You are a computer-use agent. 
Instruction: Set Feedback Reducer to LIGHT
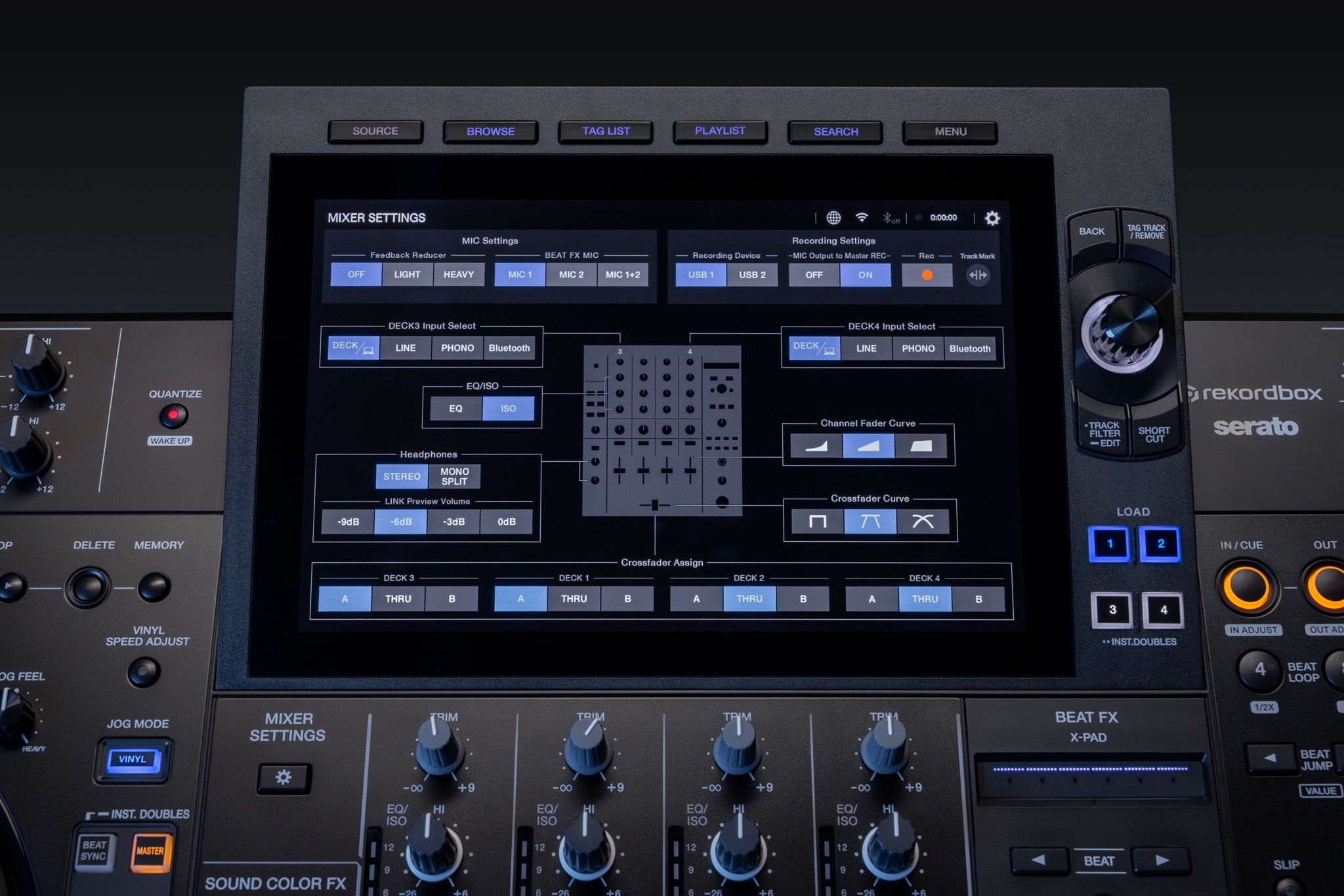pos(407,274)
